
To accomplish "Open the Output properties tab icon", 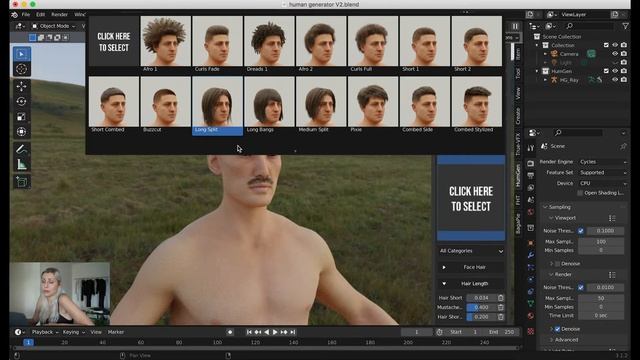I will coord(531,176).
